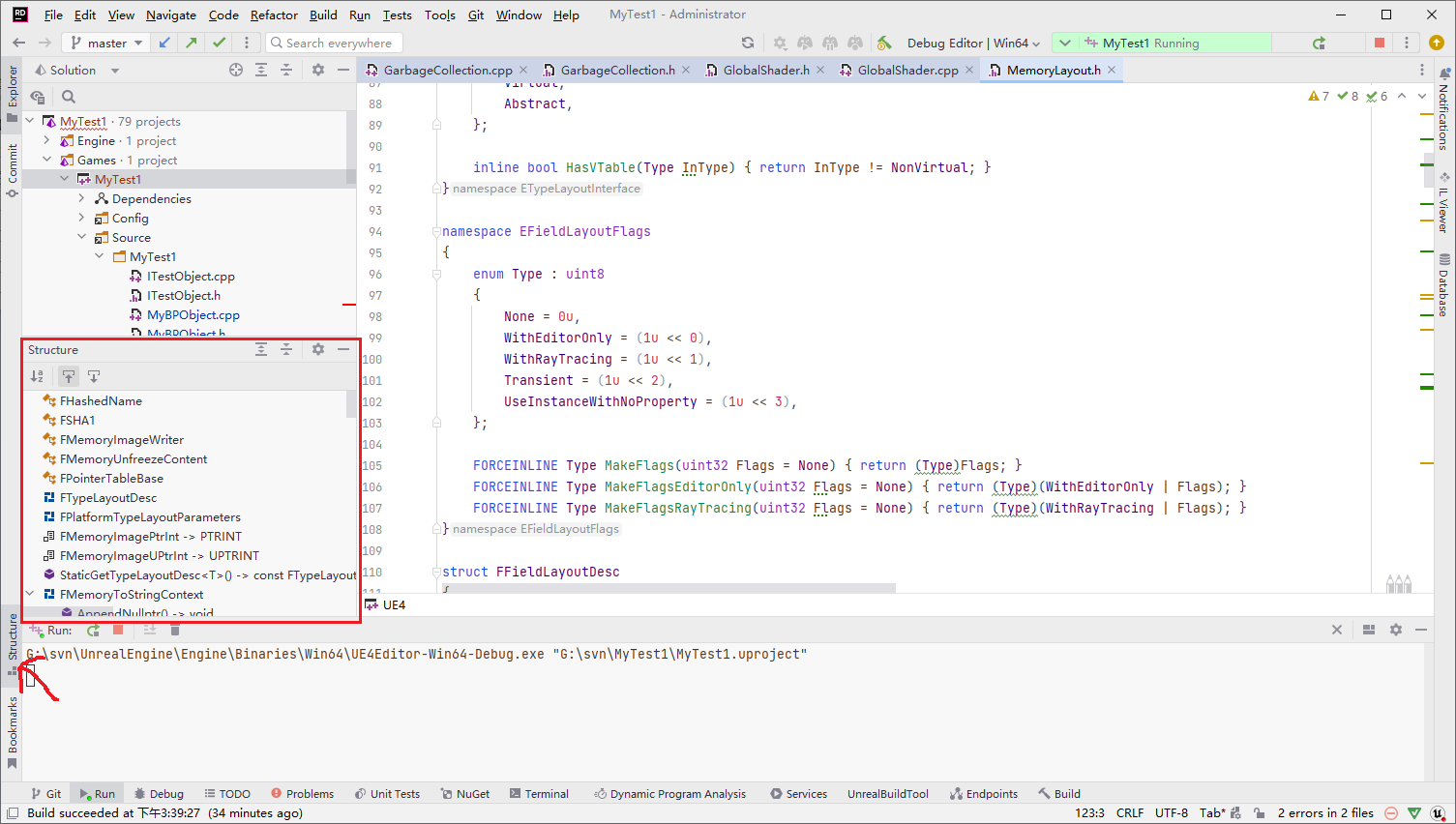
Task: Toggle autoscroll to source in Structure
Action: pos(69,376)
